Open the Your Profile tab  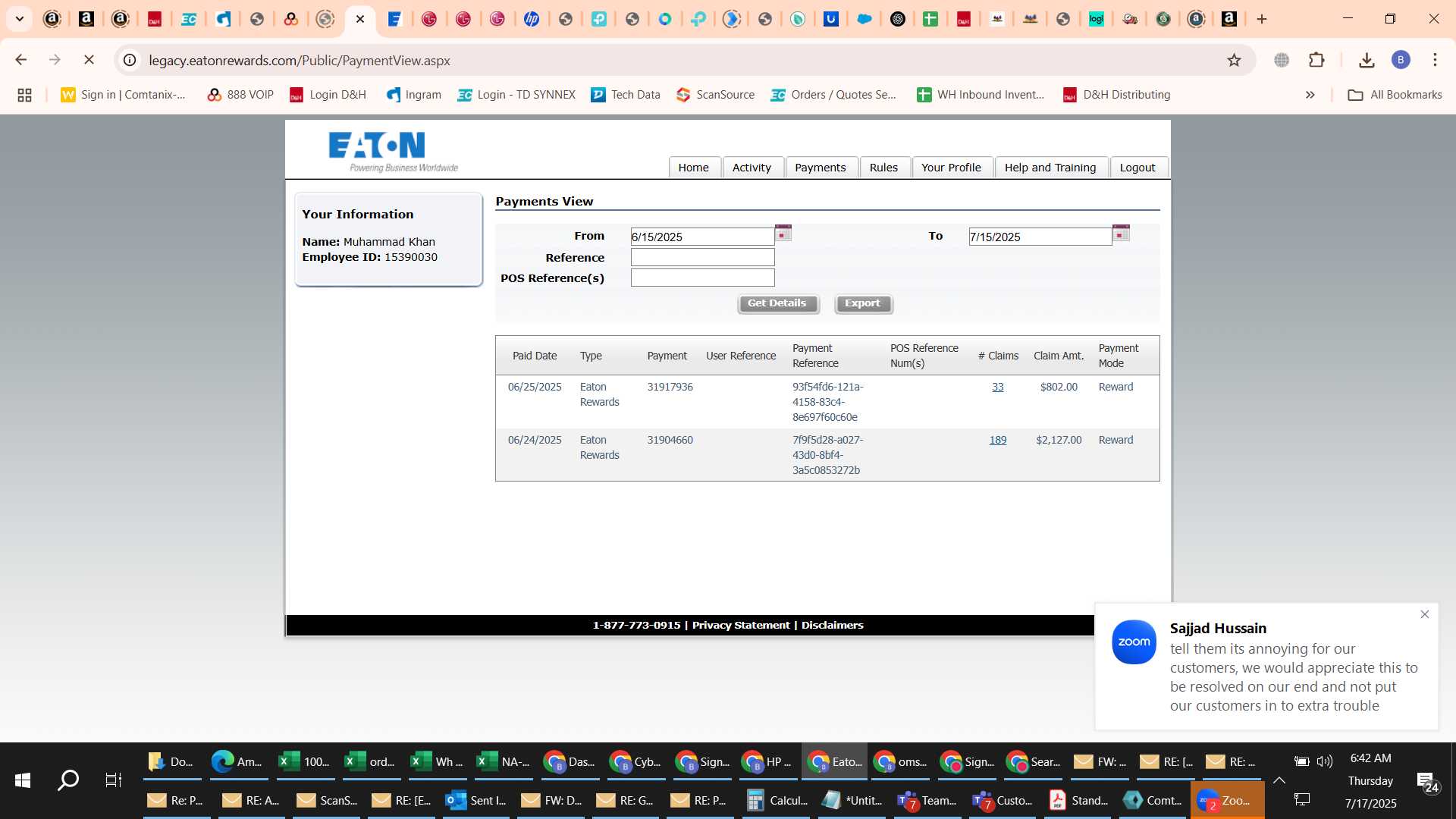[x=951, y=168]
